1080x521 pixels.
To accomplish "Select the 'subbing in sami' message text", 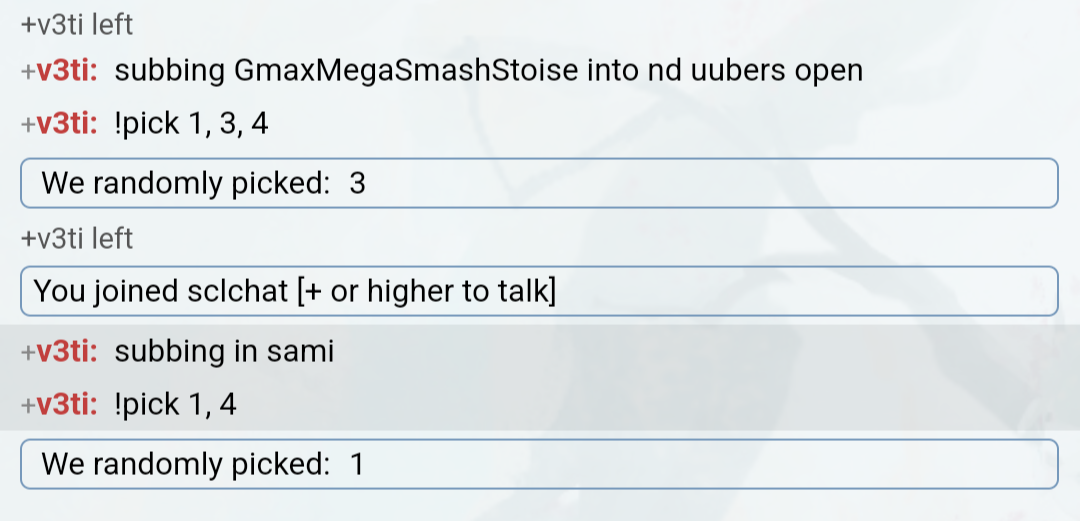I will coord(224,351).
